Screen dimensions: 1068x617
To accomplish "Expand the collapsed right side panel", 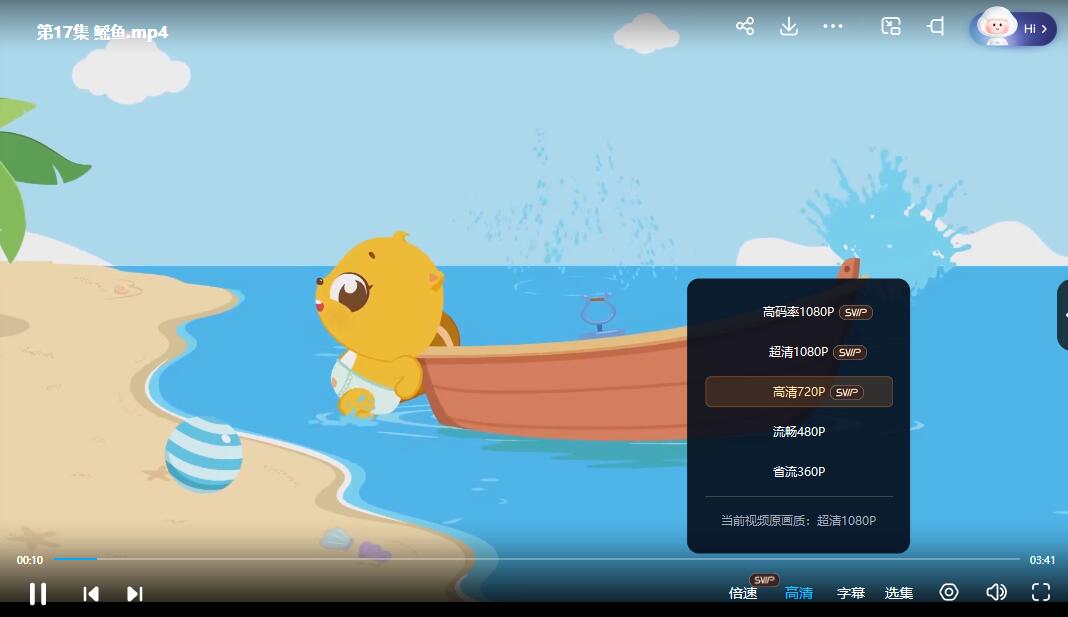I will click(1063, 315).
